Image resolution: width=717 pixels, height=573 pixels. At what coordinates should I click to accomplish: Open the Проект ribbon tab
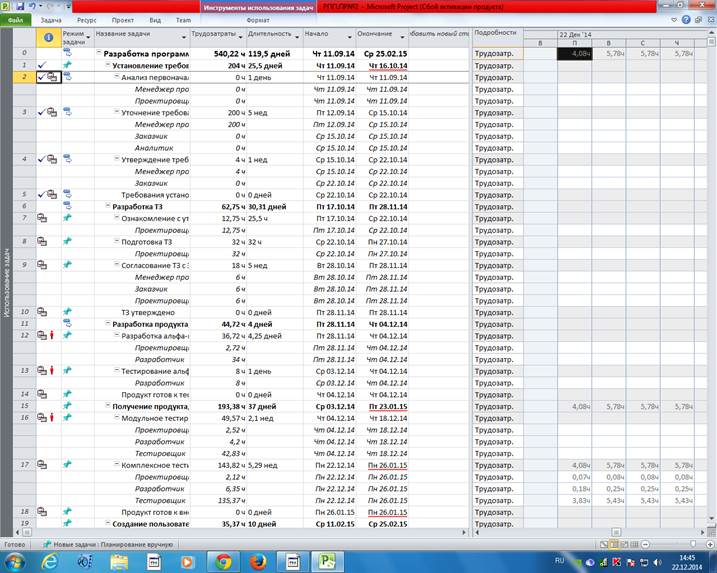[123, 20]
